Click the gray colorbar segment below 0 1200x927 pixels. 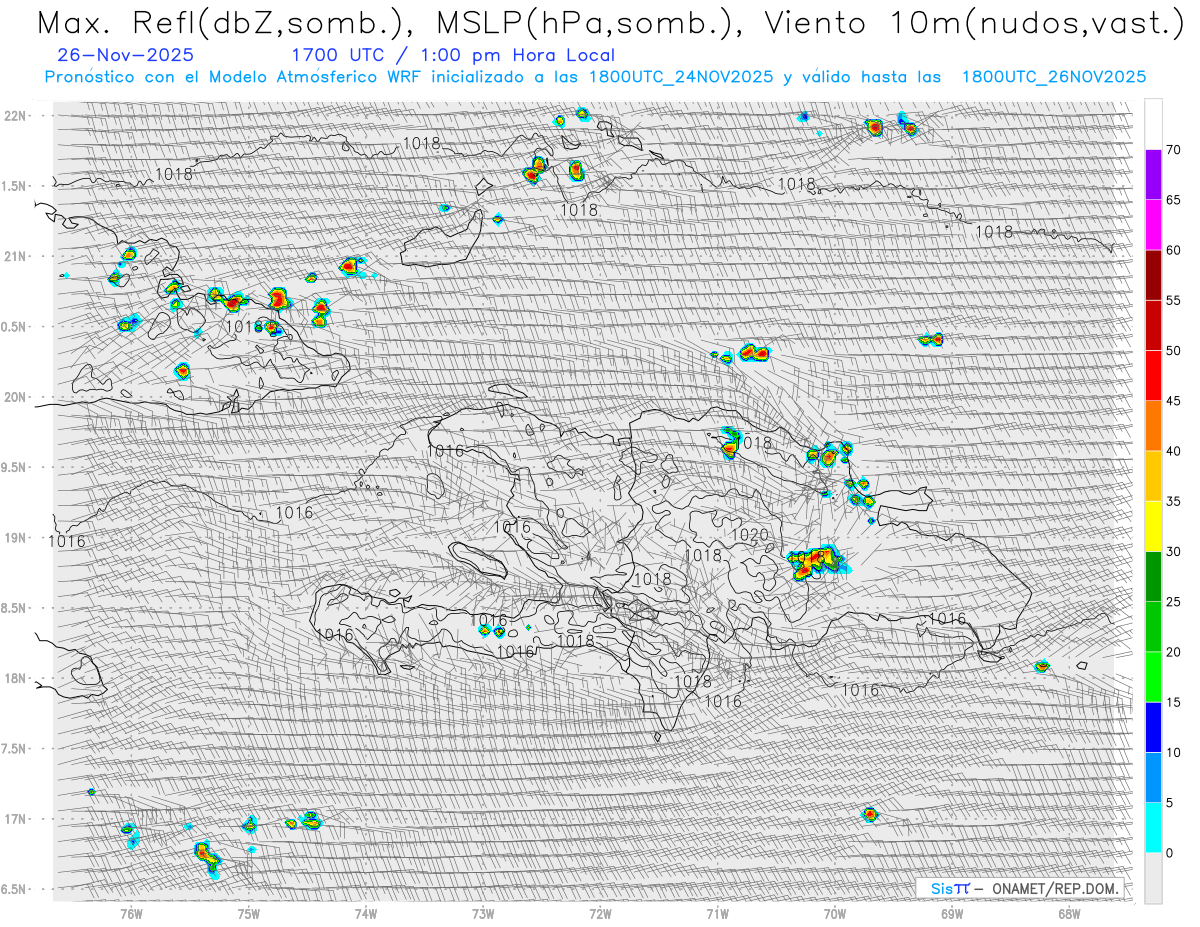[x=1153, y=877]
